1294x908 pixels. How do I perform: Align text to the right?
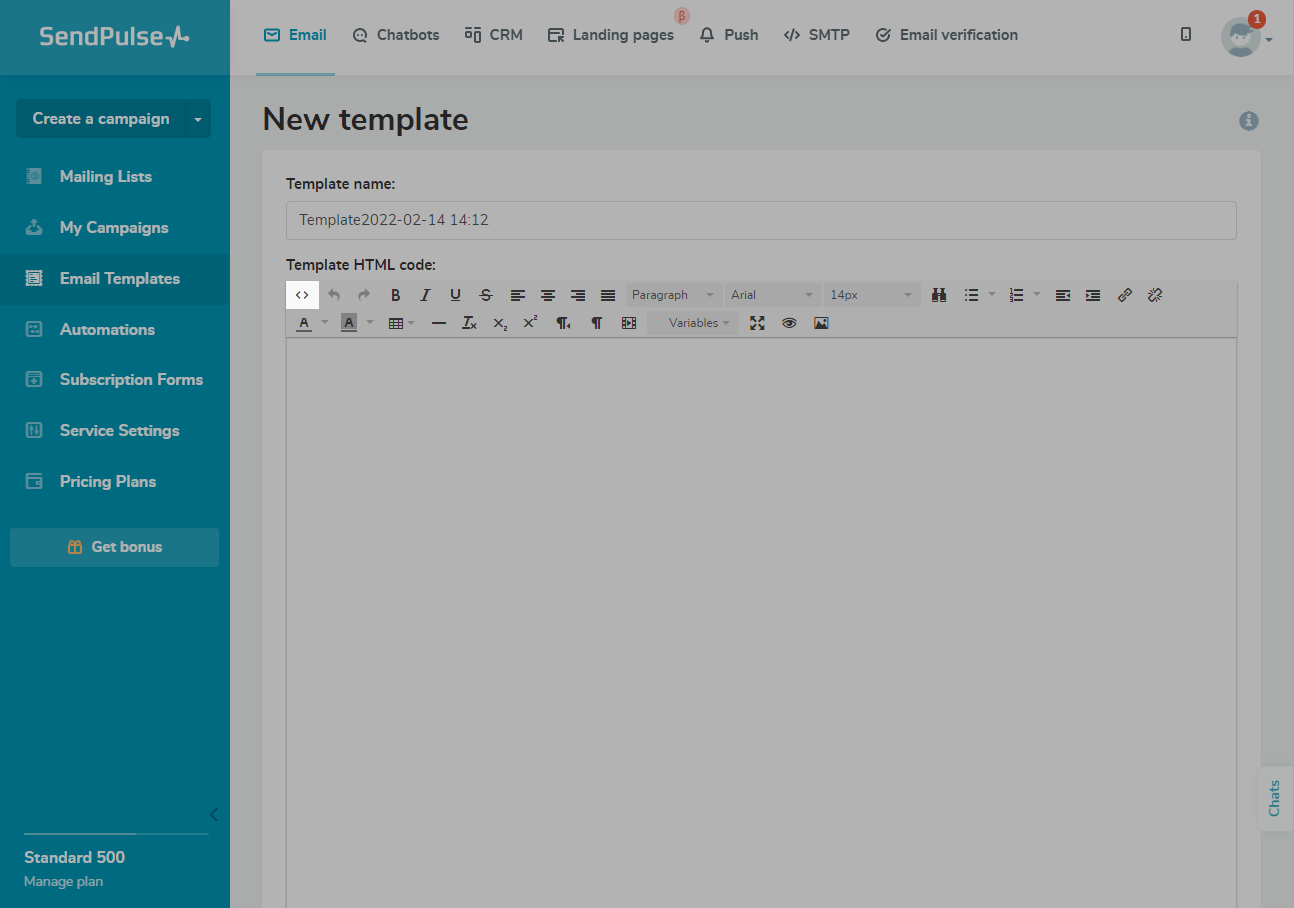point(578,295)
